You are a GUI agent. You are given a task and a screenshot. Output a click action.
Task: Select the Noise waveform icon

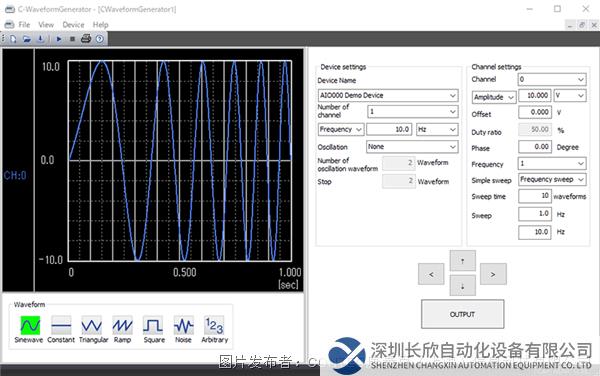[184, 326]
